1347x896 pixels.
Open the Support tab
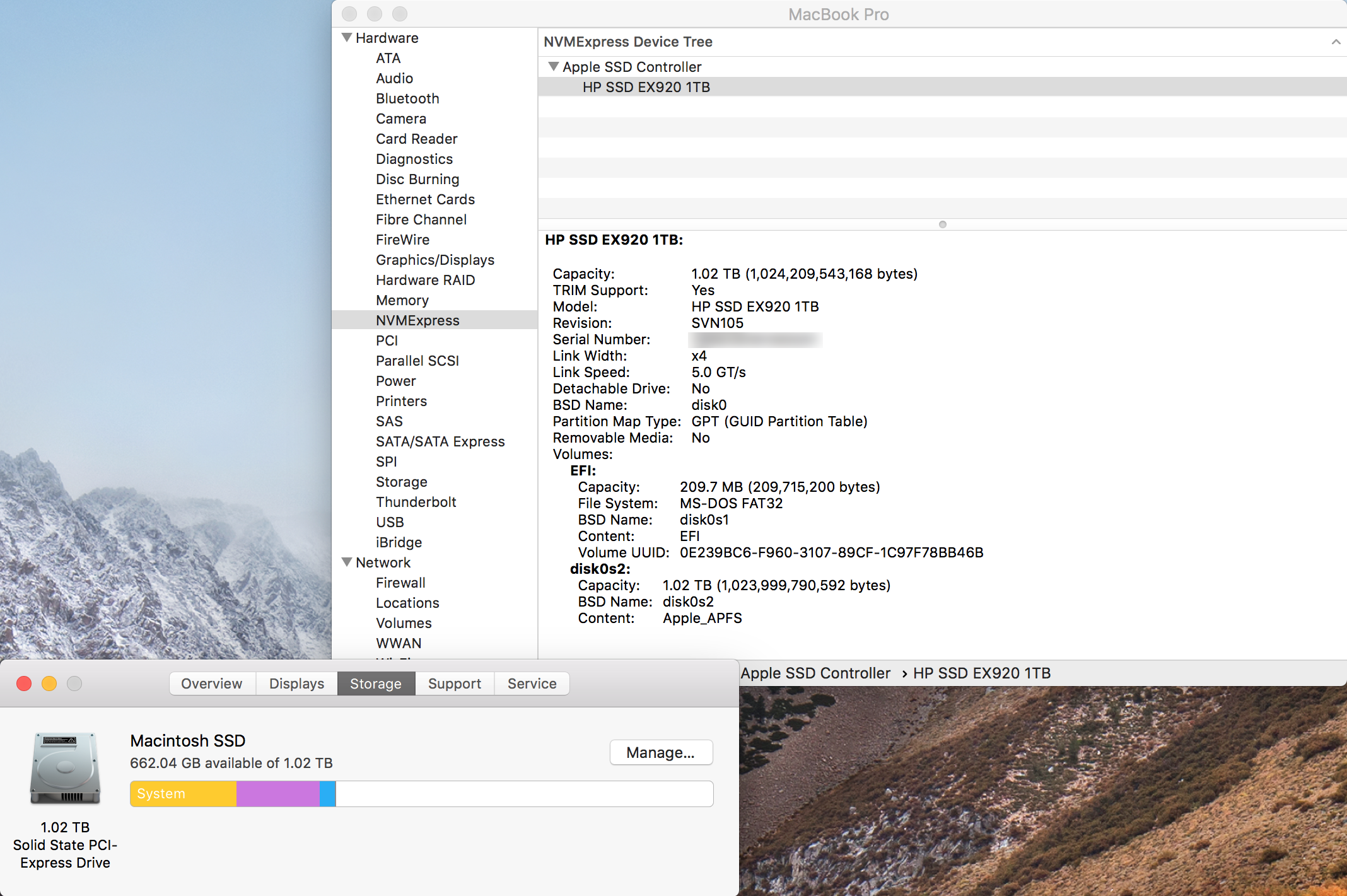click(454, 684)
